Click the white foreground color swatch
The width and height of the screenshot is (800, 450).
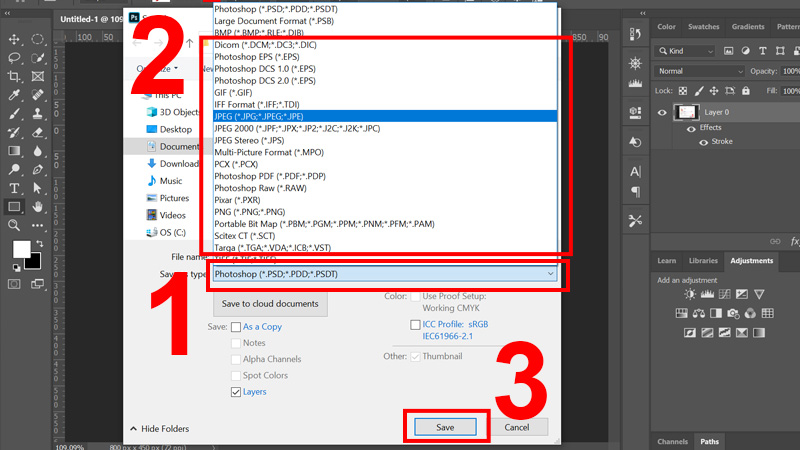coord(21,249)
